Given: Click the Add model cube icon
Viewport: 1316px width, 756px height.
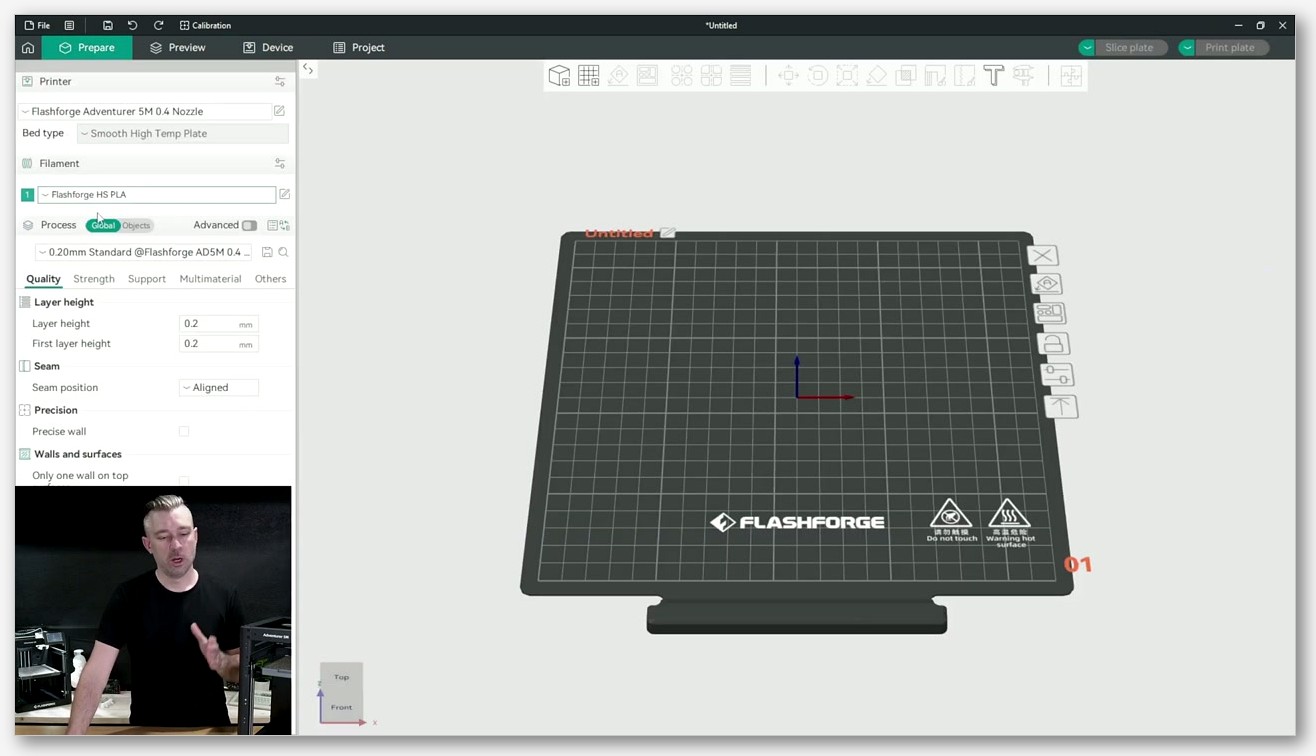Looking at the screenshot, I should (559, 76).
